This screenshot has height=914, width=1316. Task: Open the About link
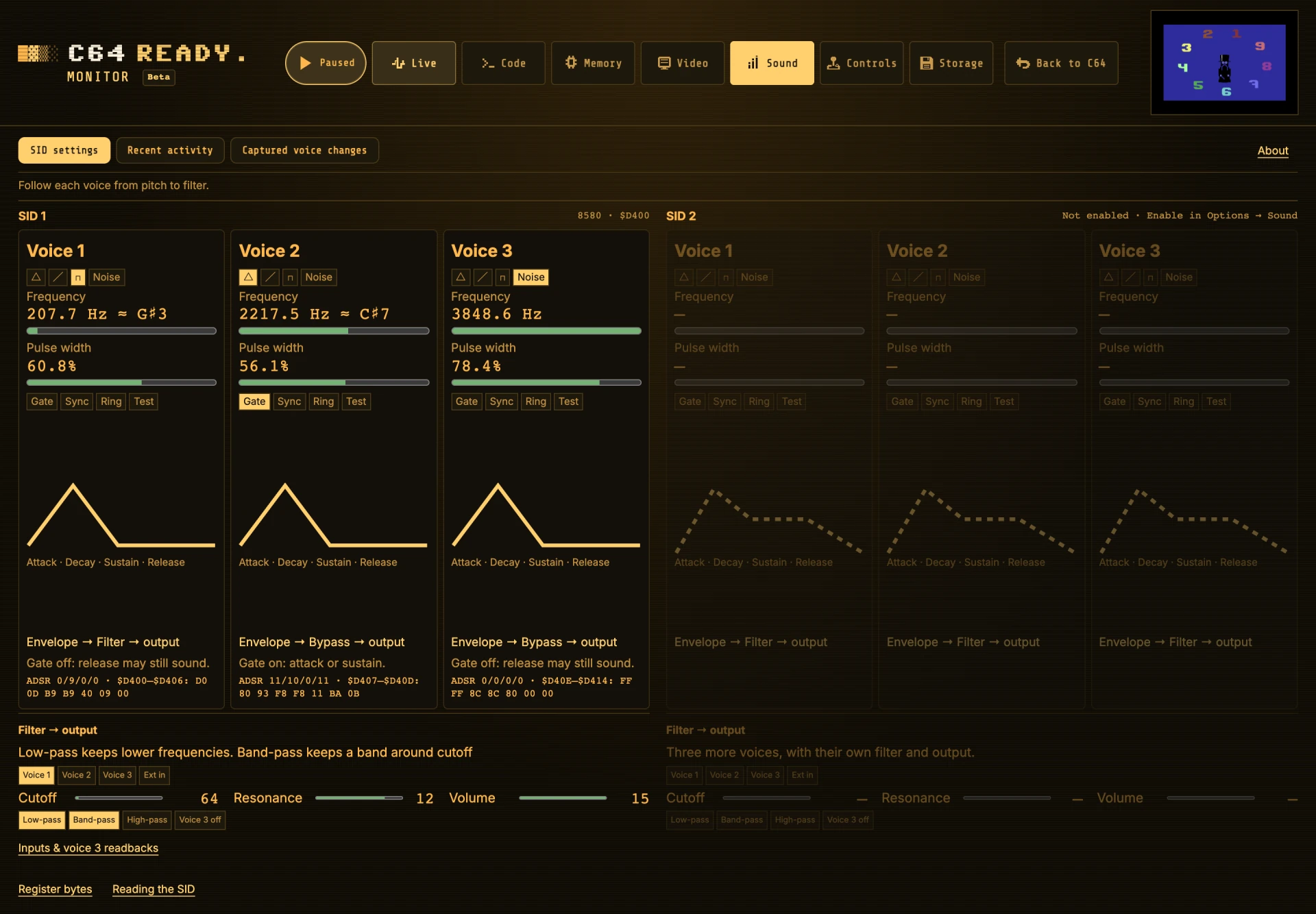pyautogui.click(x=1273, y=151)
